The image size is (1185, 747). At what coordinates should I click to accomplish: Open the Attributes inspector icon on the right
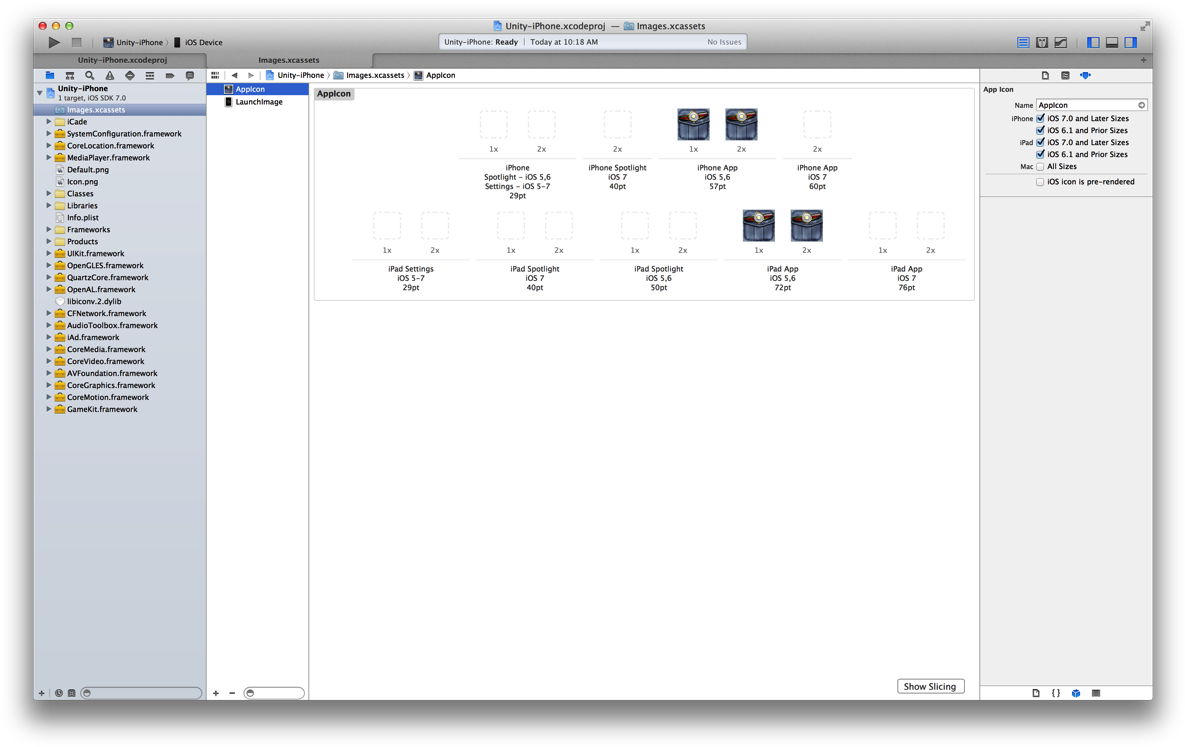[1085, 74]
